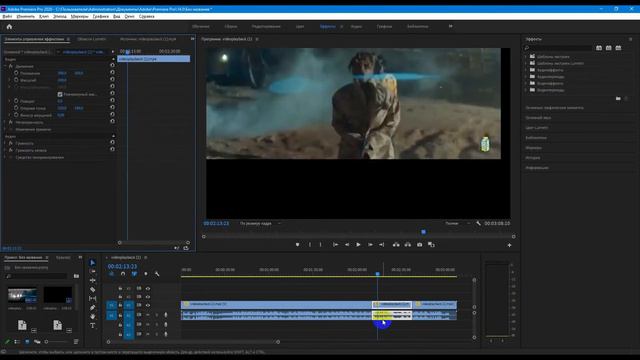640x360 pixels.
Task: Click the timeline add marker icon
Action: [146, 274]
